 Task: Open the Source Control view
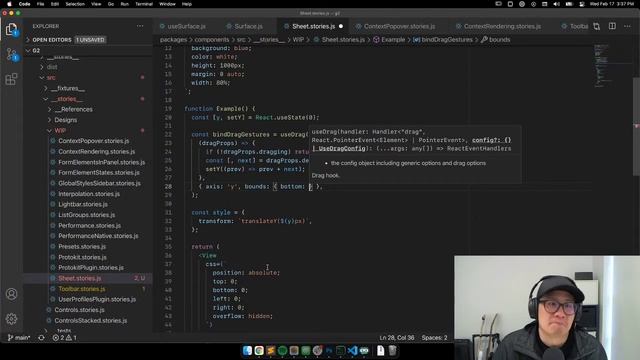pyautogui.click(x=11, y=54)
